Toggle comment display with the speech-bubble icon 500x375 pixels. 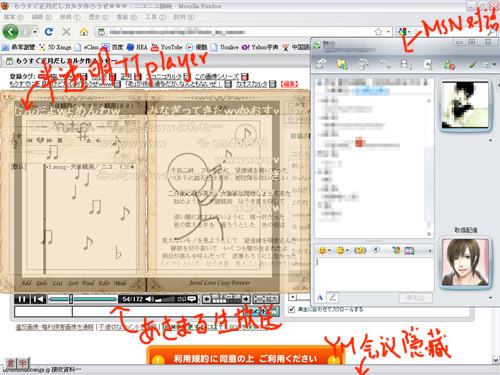click(x=192, y=299)
